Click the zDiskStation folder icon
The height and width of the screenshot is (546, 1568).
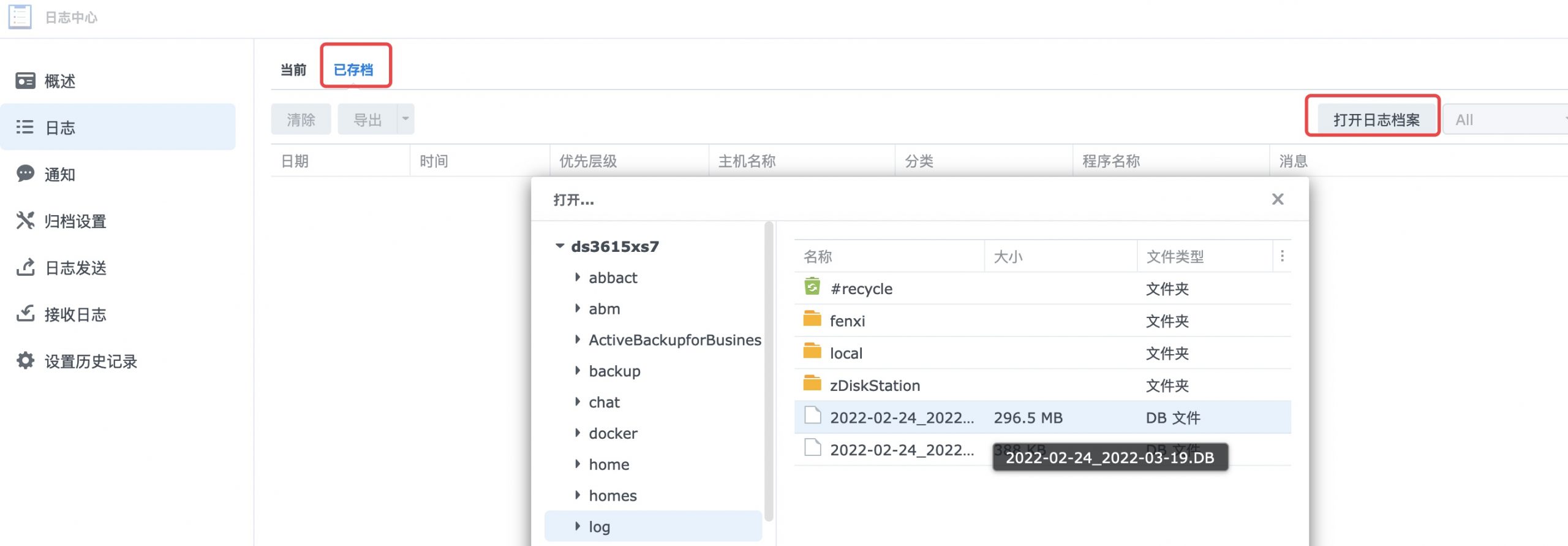[812, 384]
